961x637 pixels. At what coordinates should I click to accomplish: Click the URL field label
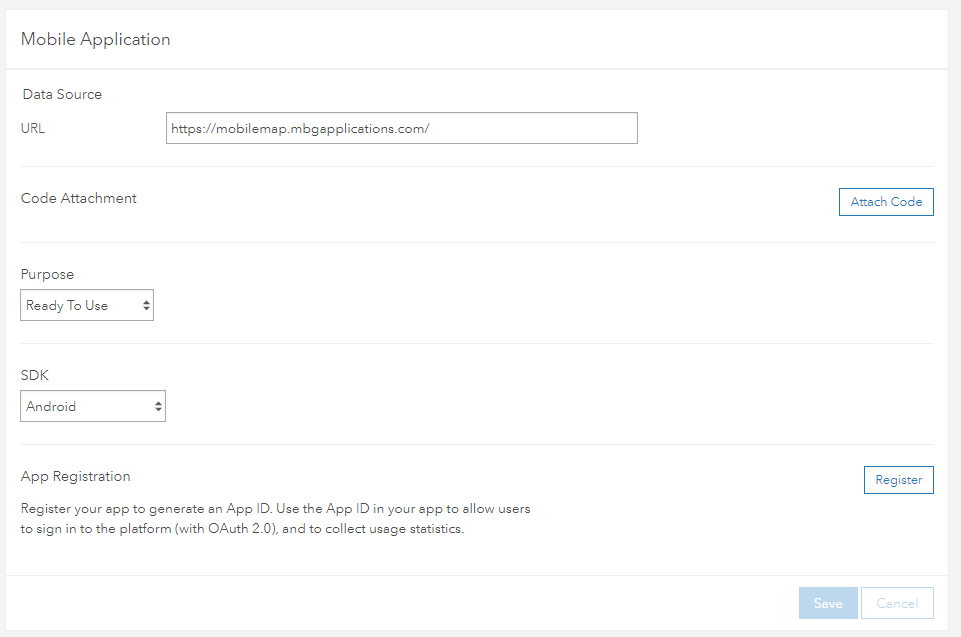pyautogui.click(x=33, y=128)
